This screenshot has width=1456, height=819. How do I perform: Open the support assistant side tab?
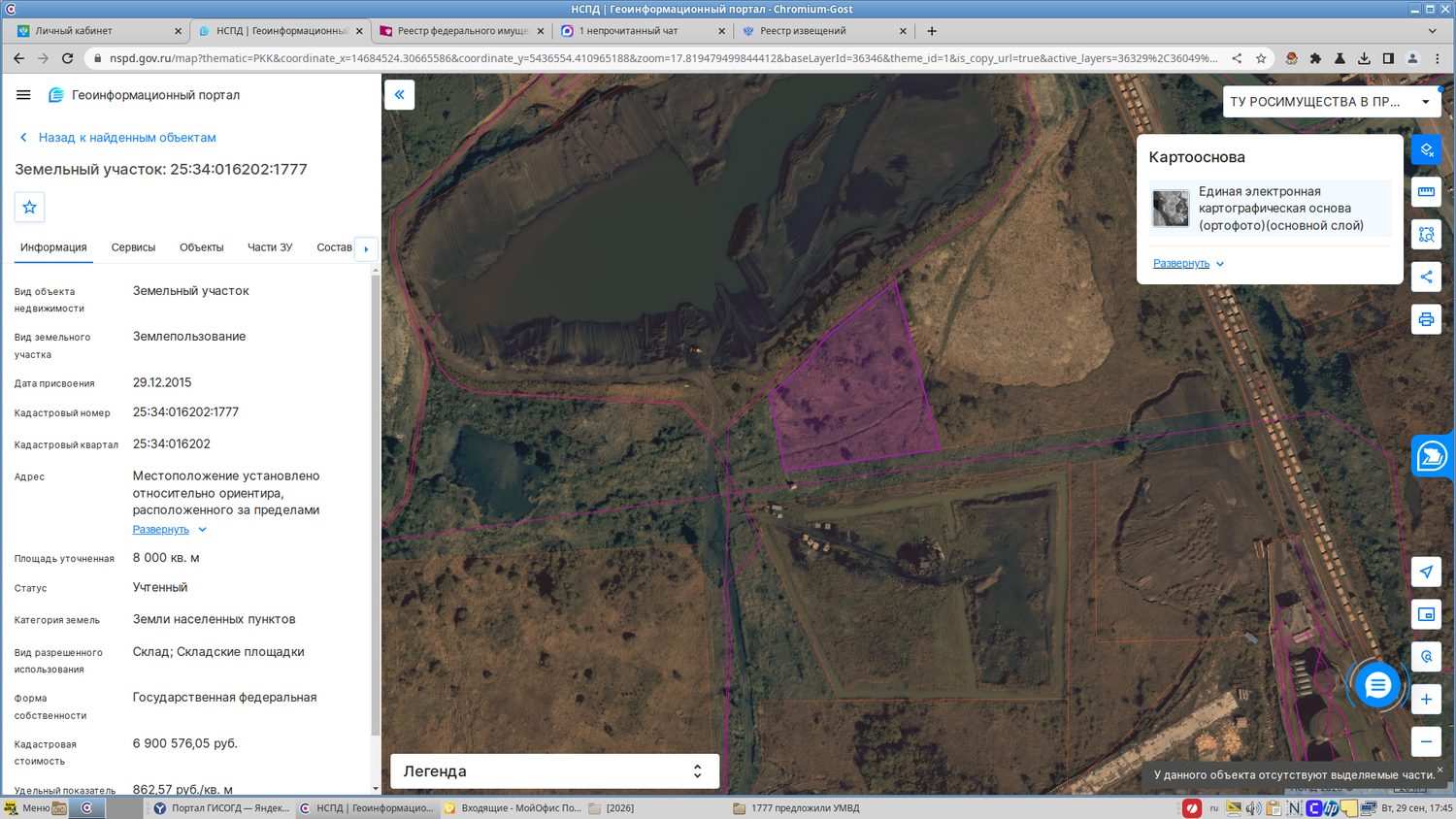coord(1433,455)
